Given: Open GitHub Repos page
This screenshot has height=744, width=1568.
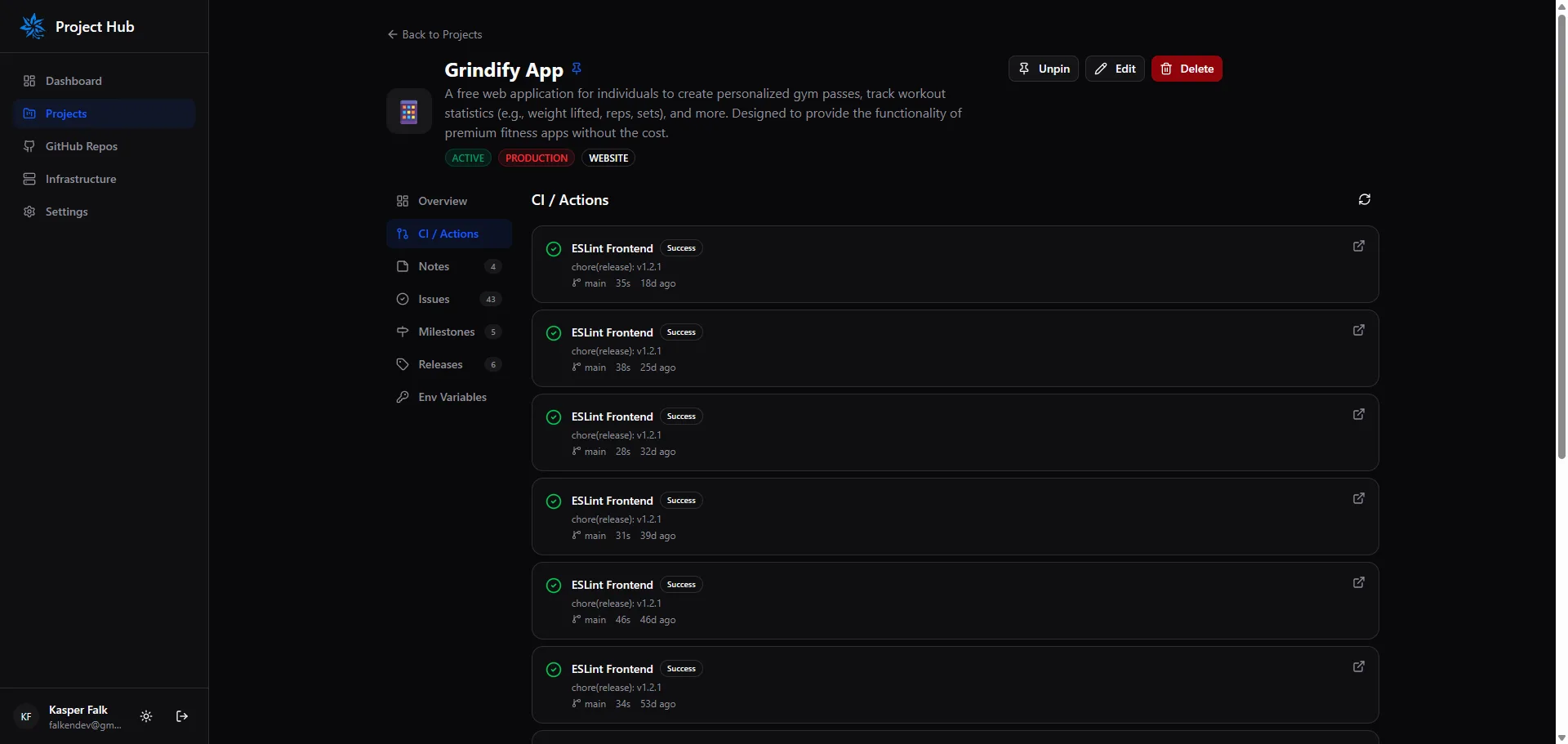Looking at the screenshot, I should click(x=104, y=146).
